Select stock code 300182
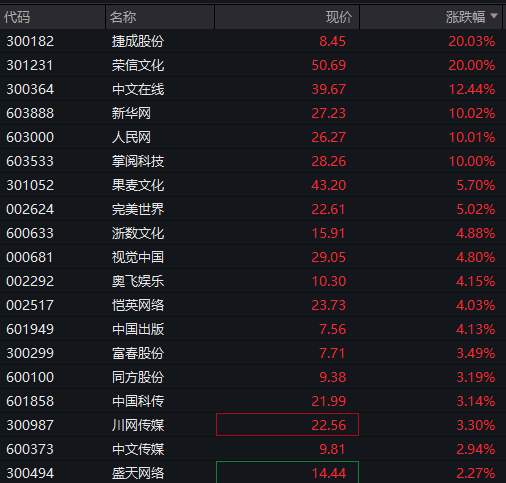This screenshot has height=483, width=506. (30, 41)
